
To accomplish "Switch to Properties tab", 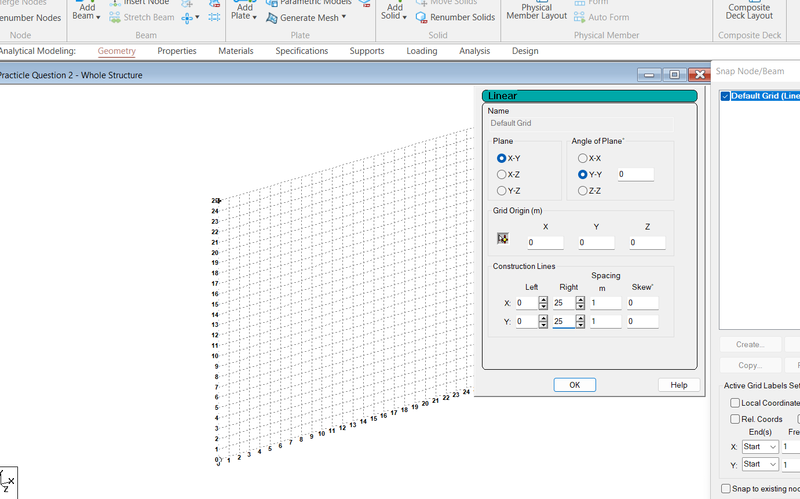I will point(177,51).
